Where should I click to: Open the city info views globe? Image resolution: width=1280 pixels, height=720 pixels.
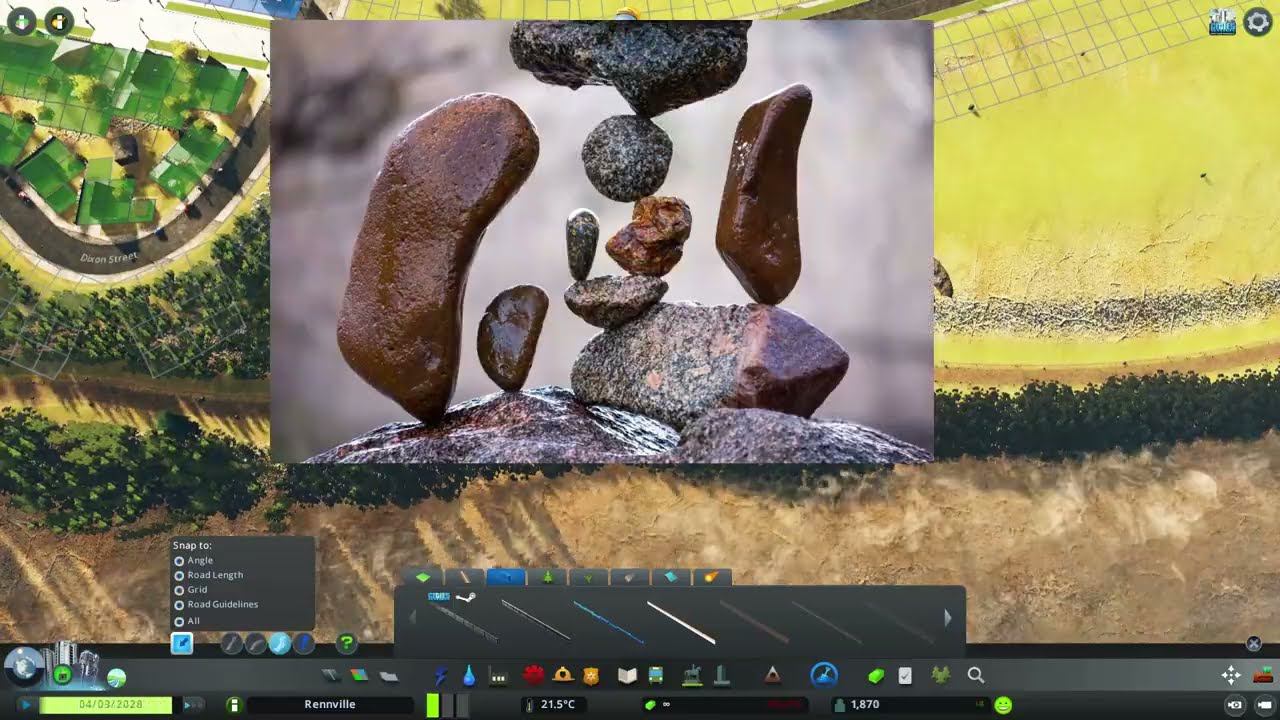coord(23,667)
